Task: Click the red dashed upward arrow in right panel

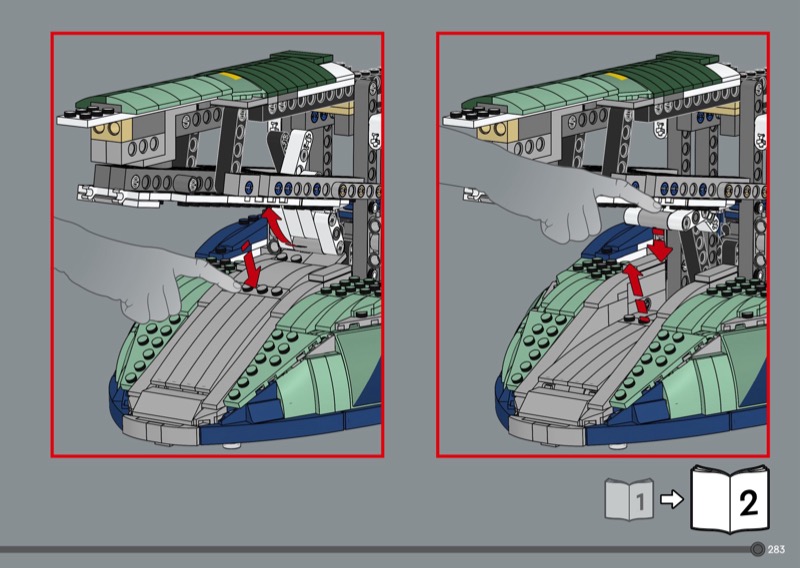Action: 632,288
